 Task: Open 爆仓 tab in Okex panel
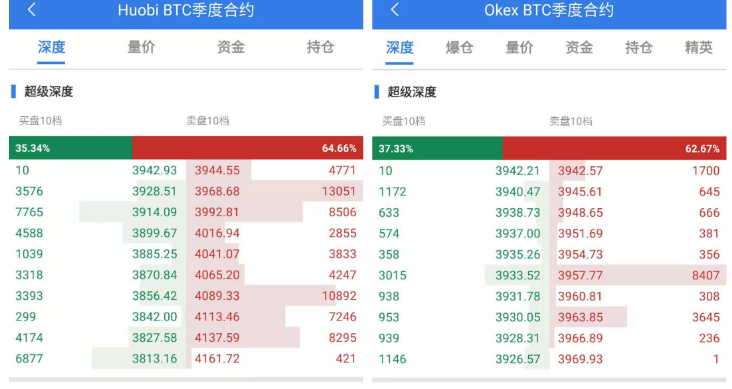[460, 48]
